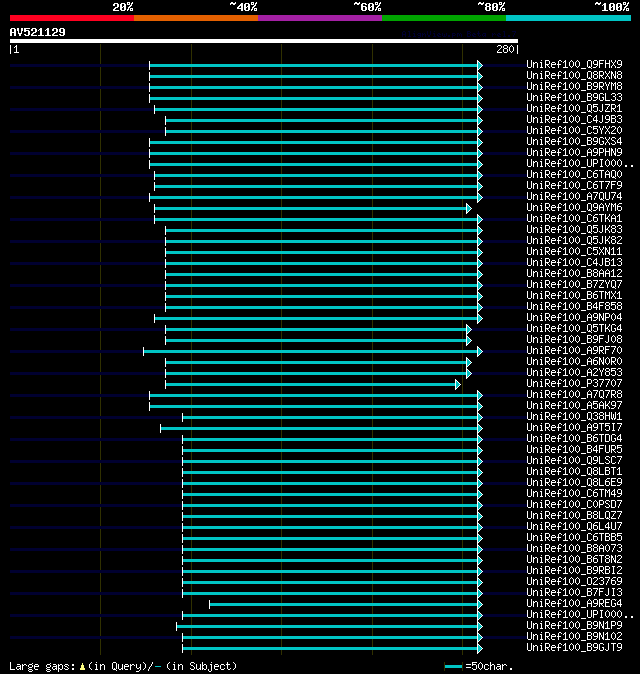The height and width of the screenshot is (674, 640).
Task: Click the =50char. legend label
Action: (x=489, y=666)
